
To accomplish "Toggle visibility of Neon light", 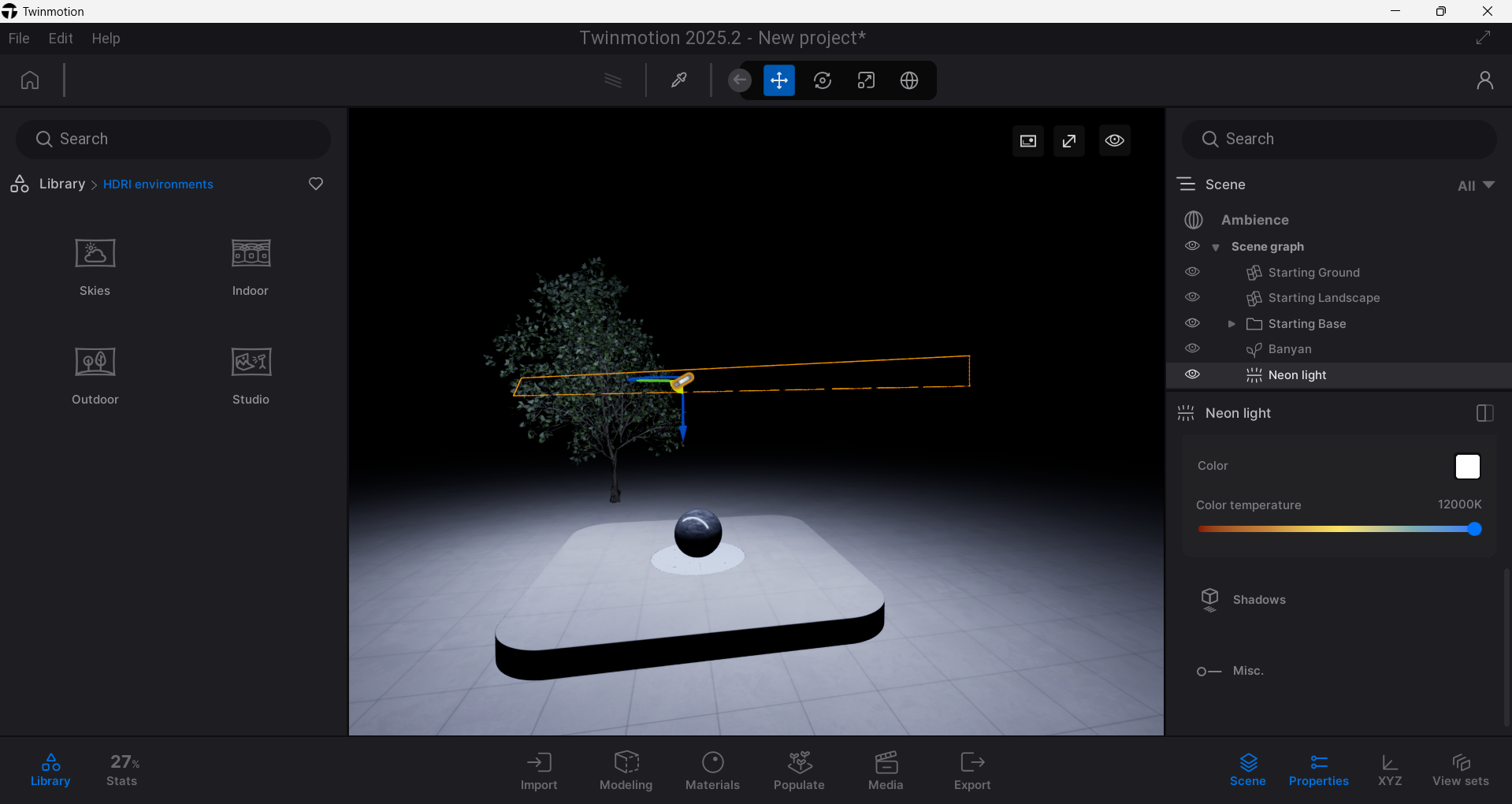I will [x=1192, y=374].
